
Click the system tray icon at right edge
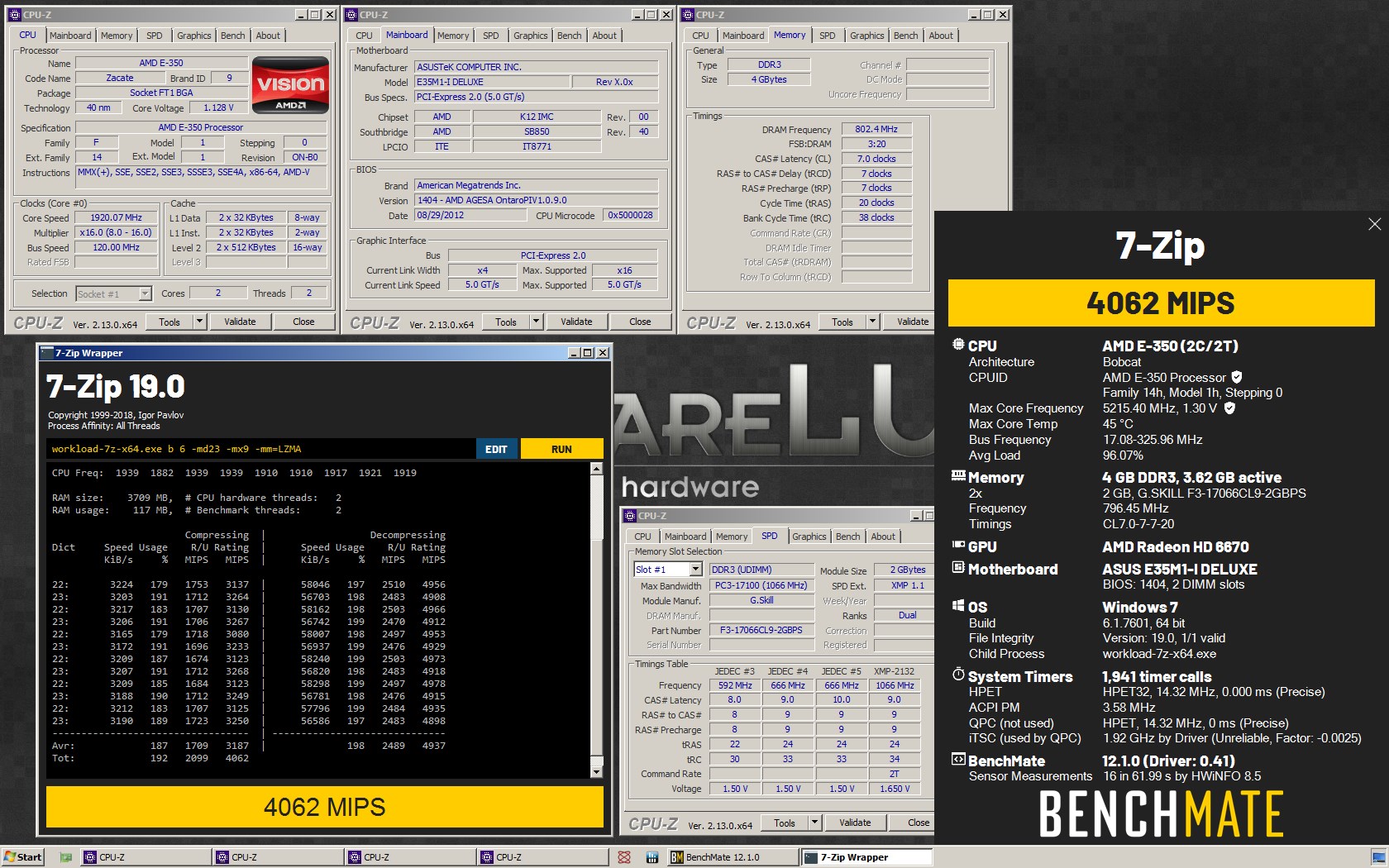(1377, 857)
